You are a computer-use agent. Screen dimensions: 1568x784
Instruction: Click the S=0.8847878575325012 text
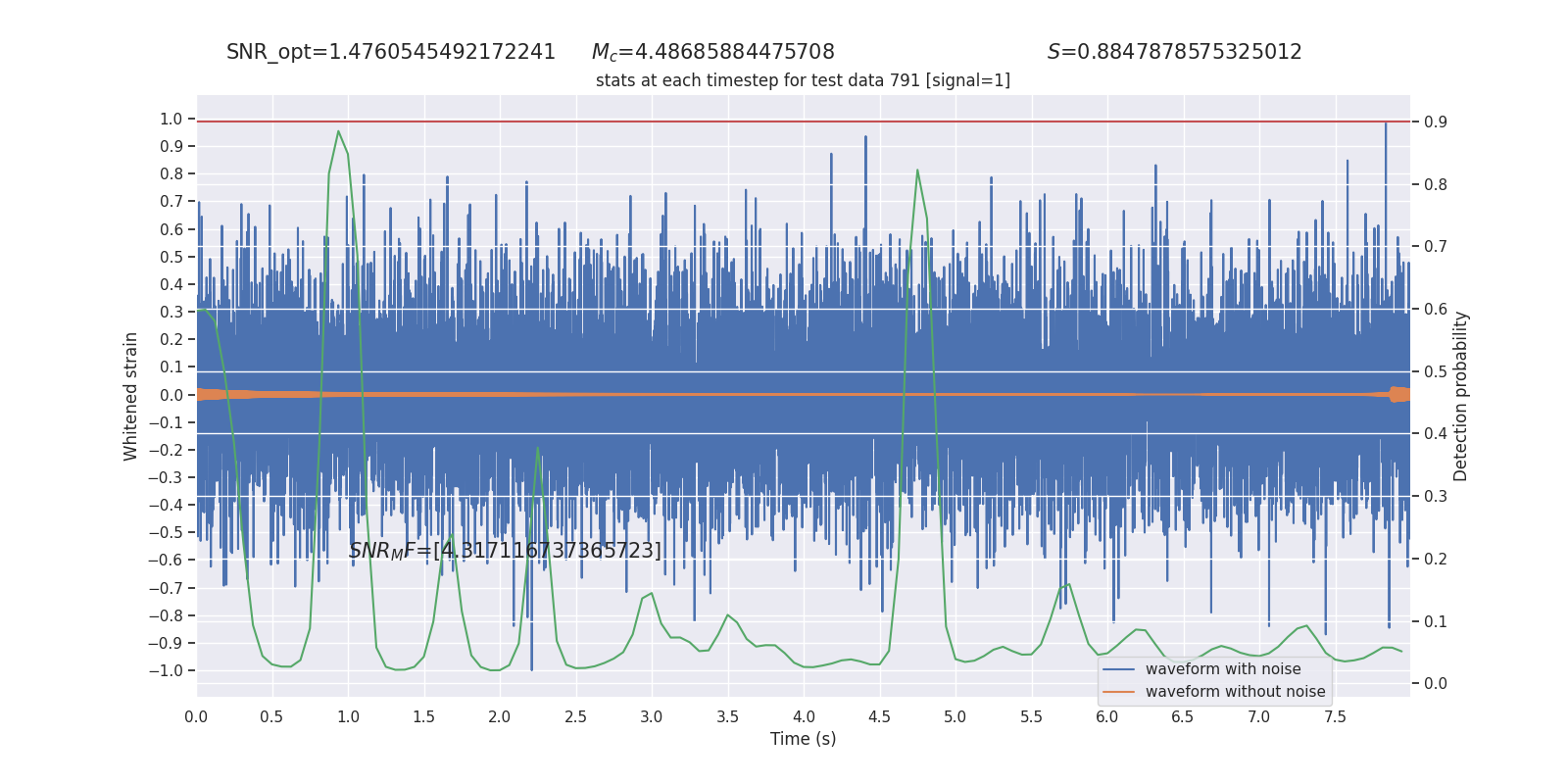click(1174, 52)
